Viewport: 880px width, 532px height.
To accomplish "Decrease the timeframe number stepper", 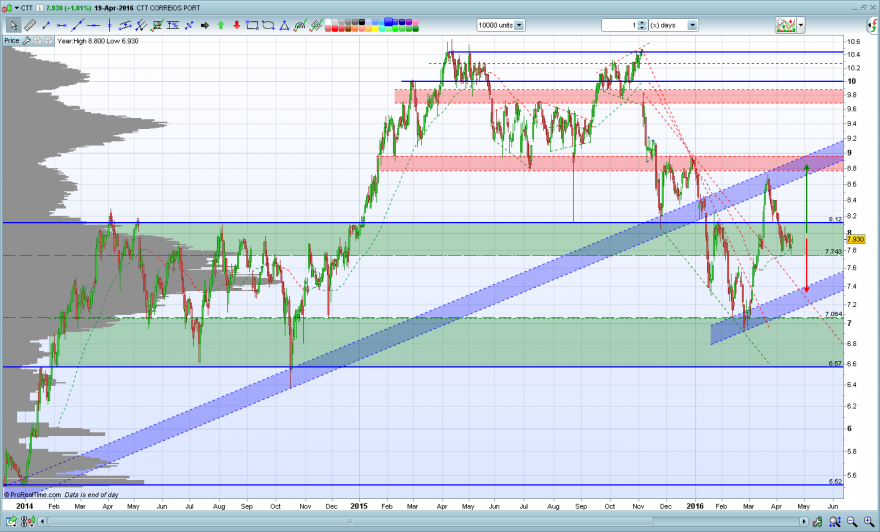I will click(642, 28).
